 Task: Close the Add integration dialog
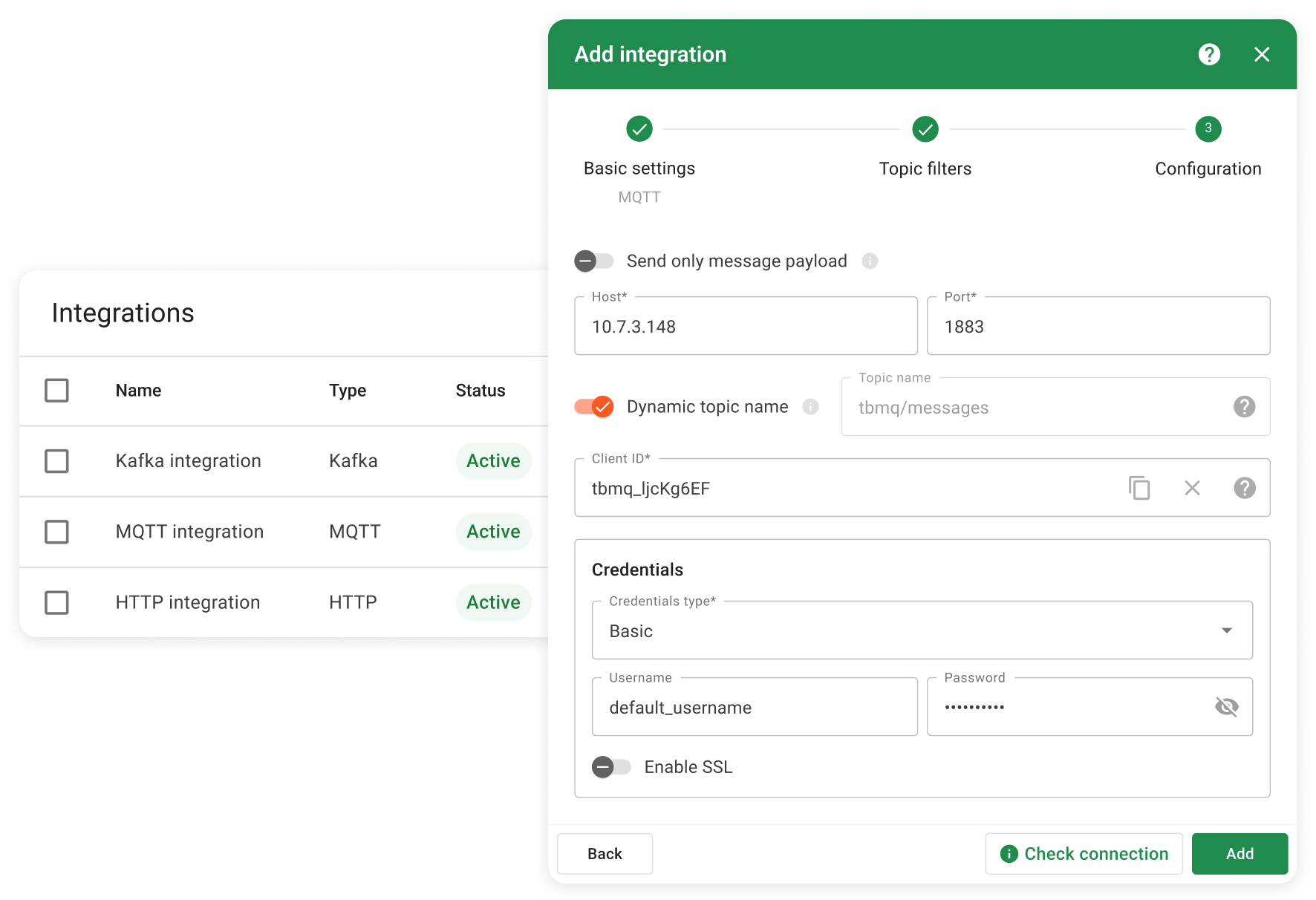click(x=1262, y=54)
